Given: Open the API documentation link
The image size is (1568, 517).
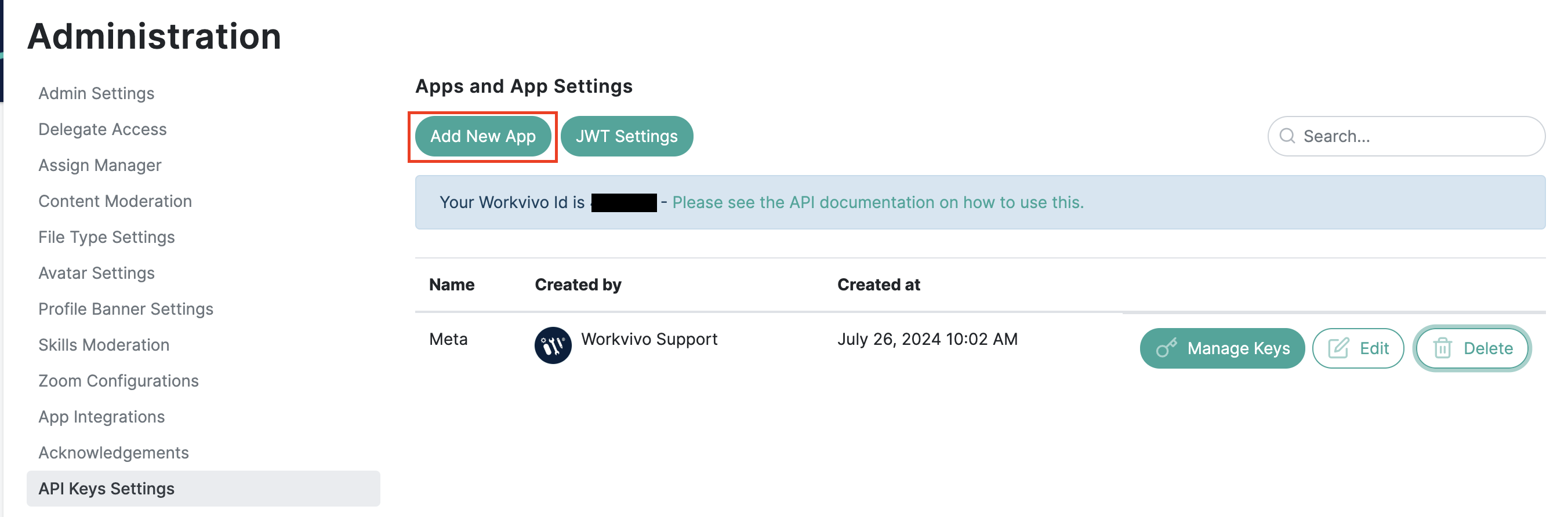Looking at the screenshot, I should coord(878,202).
